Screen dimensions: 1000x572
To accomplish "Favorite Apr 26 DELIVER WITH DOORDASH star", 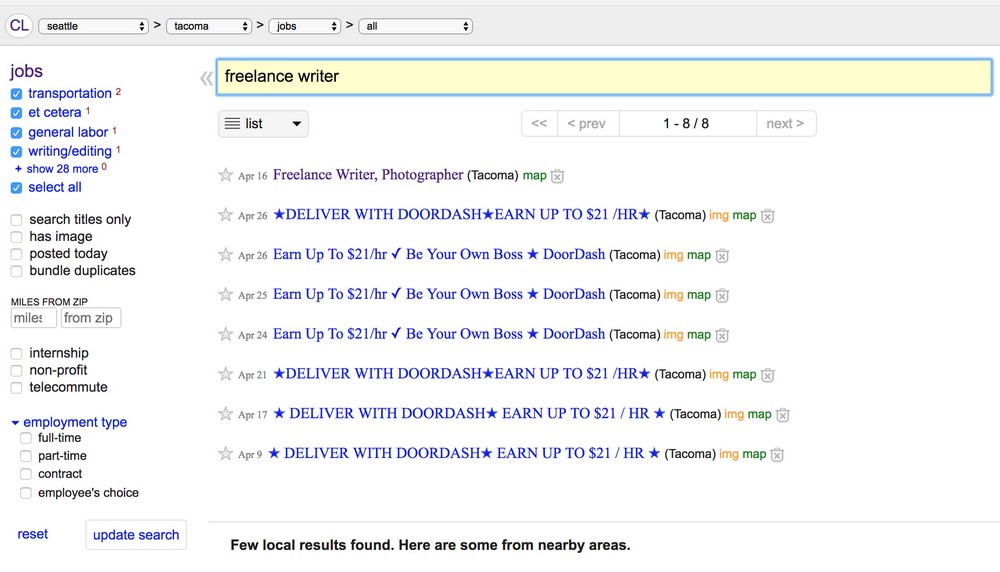I will (x=225, y=214).
